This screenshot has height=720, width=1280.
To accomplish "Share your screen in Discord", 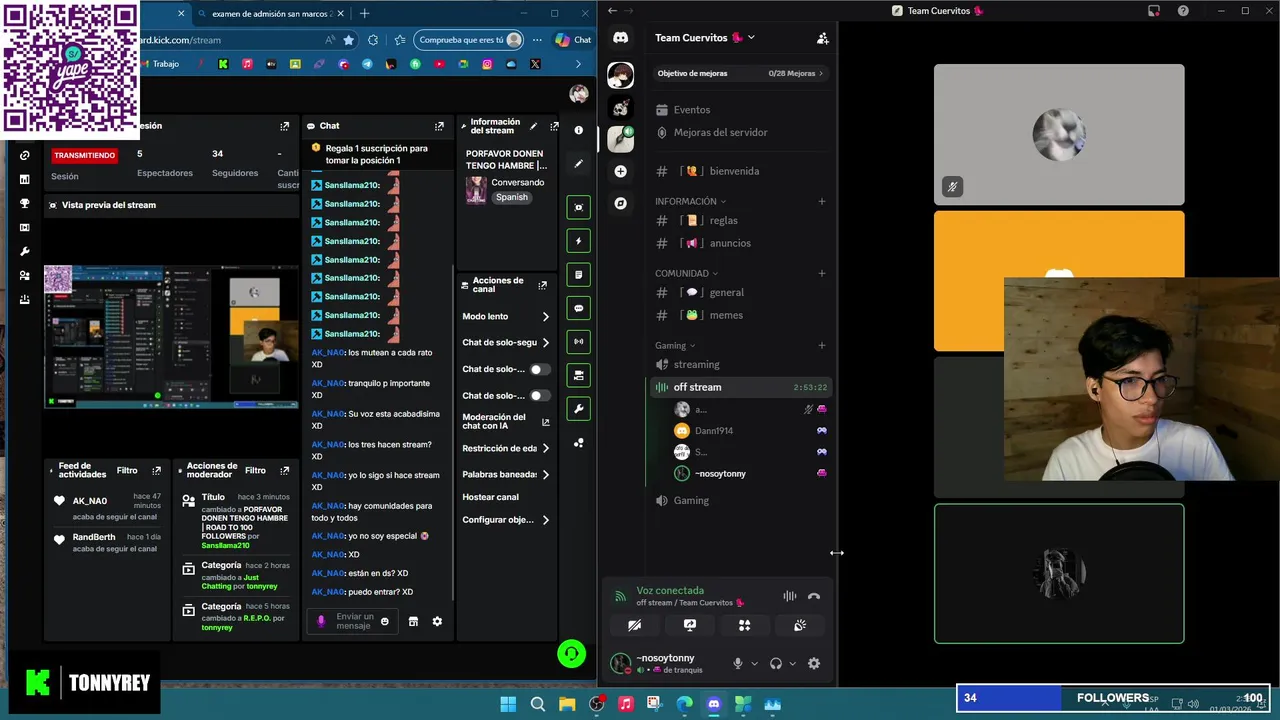I will (x=689, y=625).
